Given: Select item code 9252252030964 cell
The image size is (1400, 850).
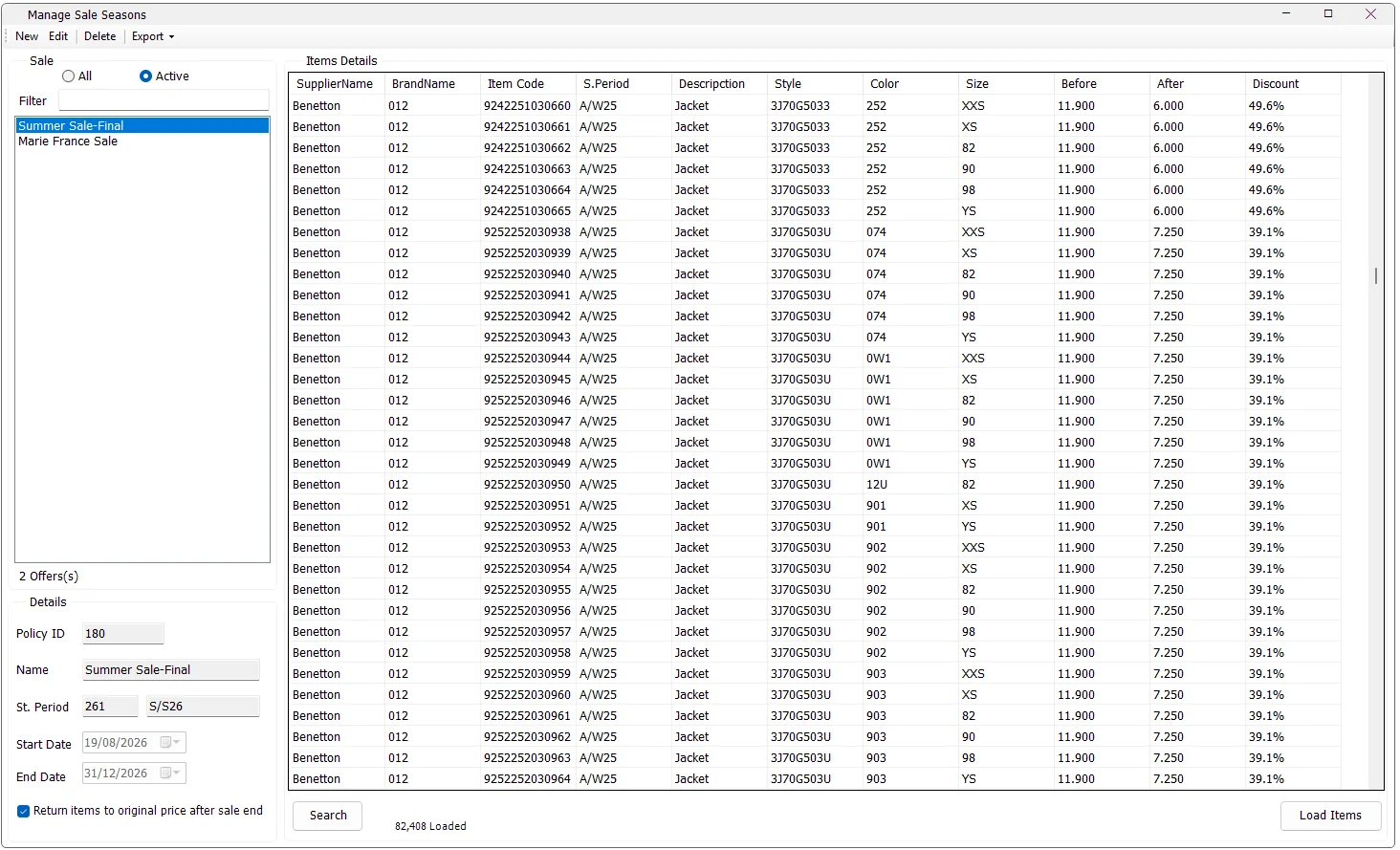Looking at the screenshot, I should pyautogui.click(x=527, y=779).
